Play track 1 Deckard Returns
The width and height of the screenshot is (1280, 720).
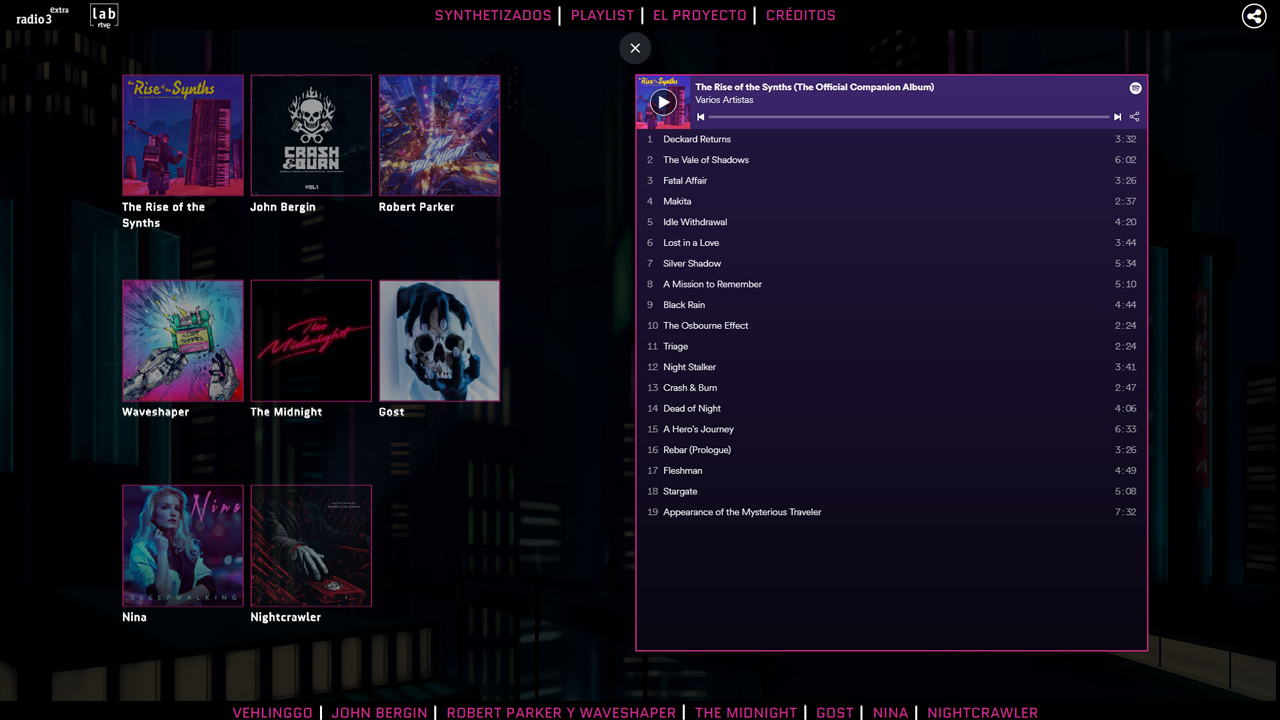[x=892, y=139]
